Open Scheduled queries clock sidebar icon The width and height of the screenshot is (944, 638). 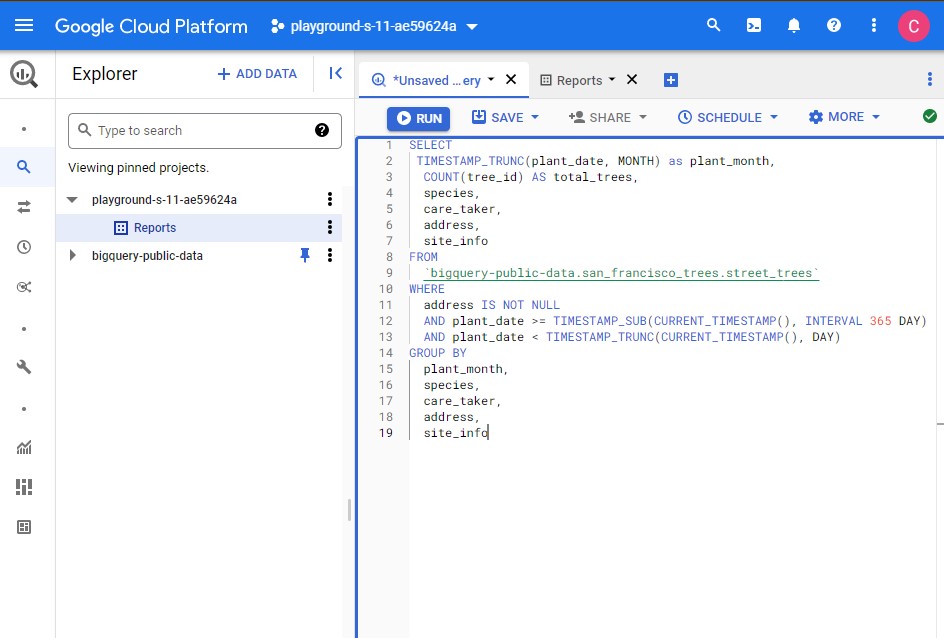(23, 247)
